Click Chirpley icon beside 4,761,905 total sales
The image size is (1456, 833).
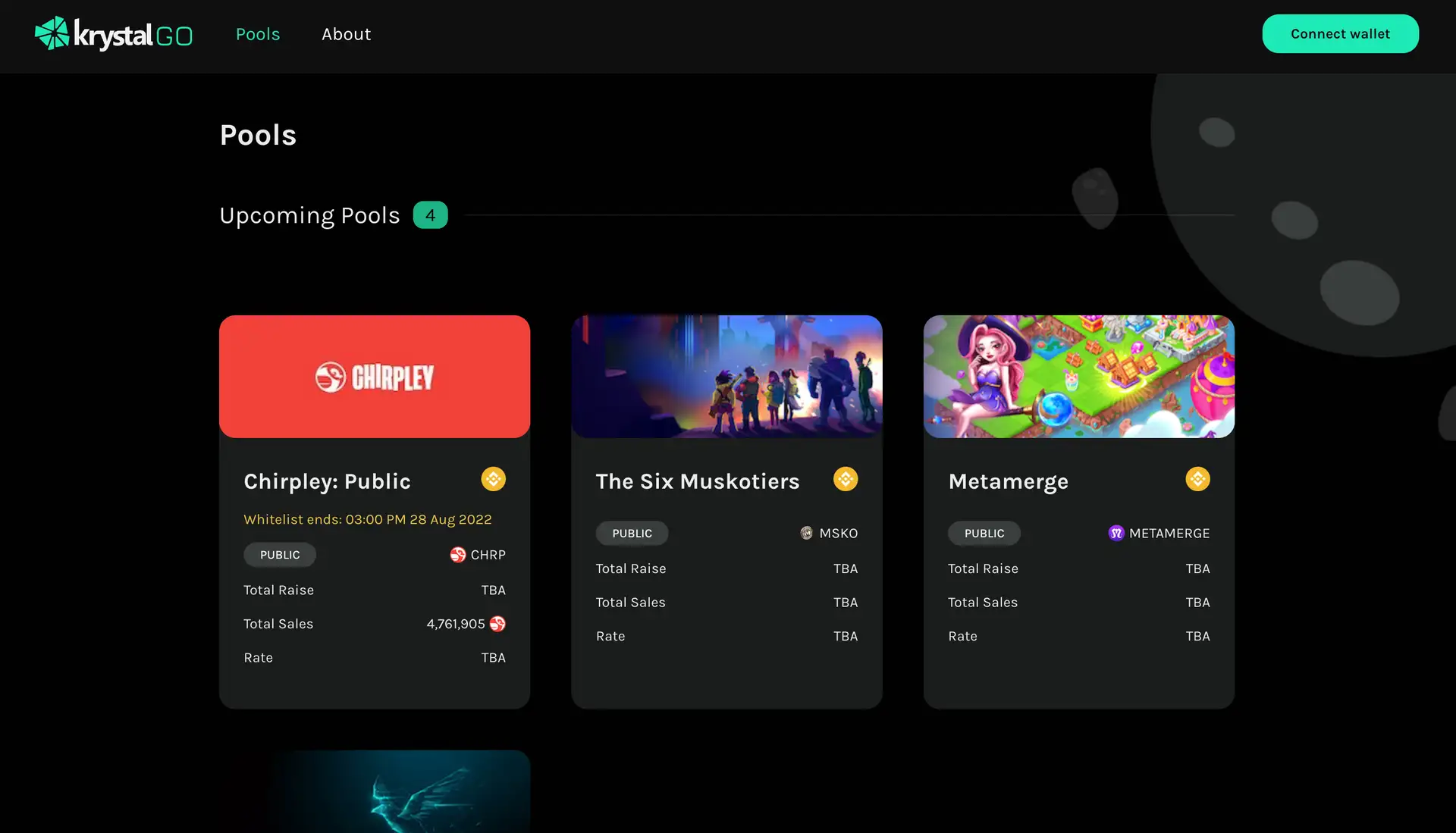point(497,624)
